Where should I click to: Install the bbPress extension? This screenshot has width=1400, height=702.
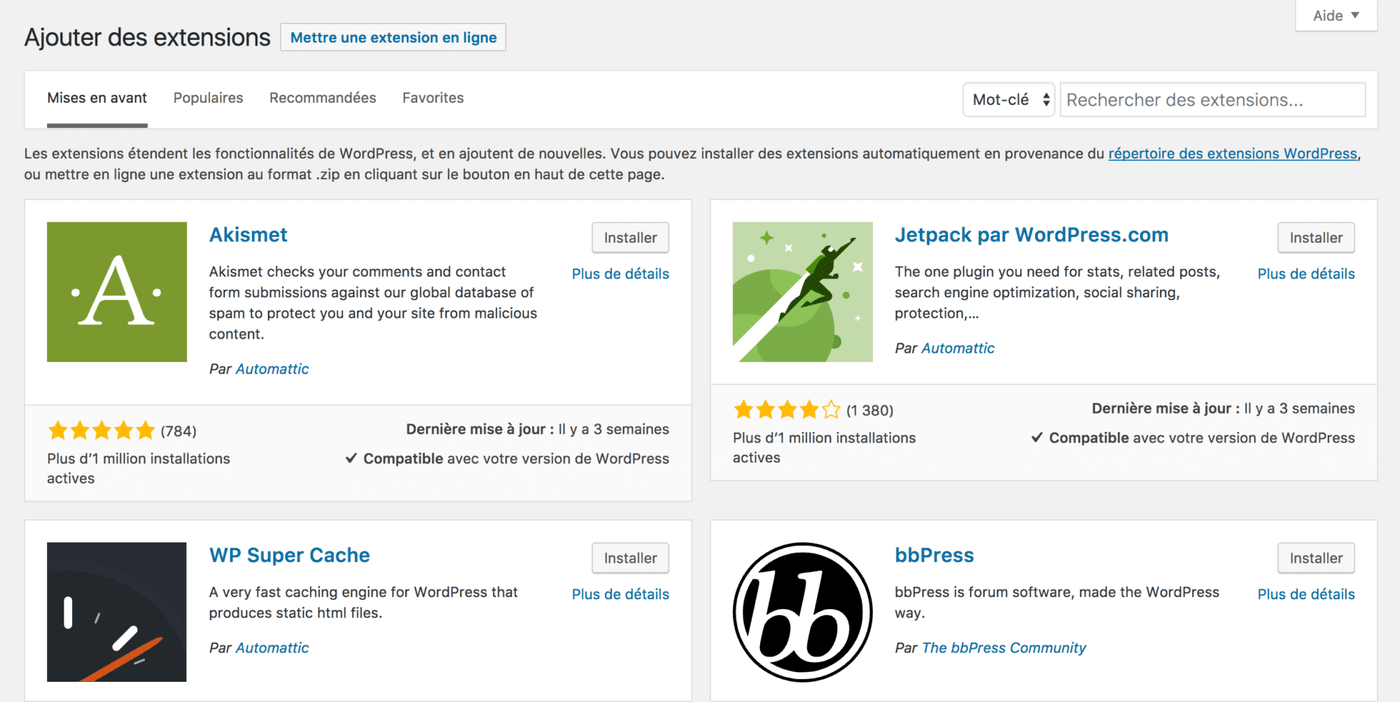click(1315, 557)
